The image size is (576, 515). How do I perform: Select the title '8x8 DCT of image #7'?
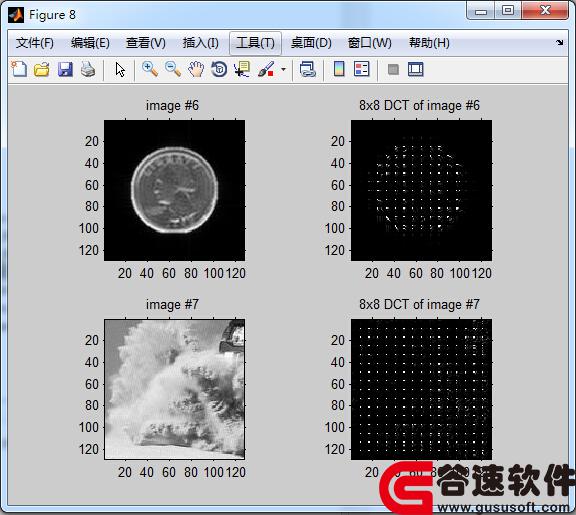click(x=419, y=305)
